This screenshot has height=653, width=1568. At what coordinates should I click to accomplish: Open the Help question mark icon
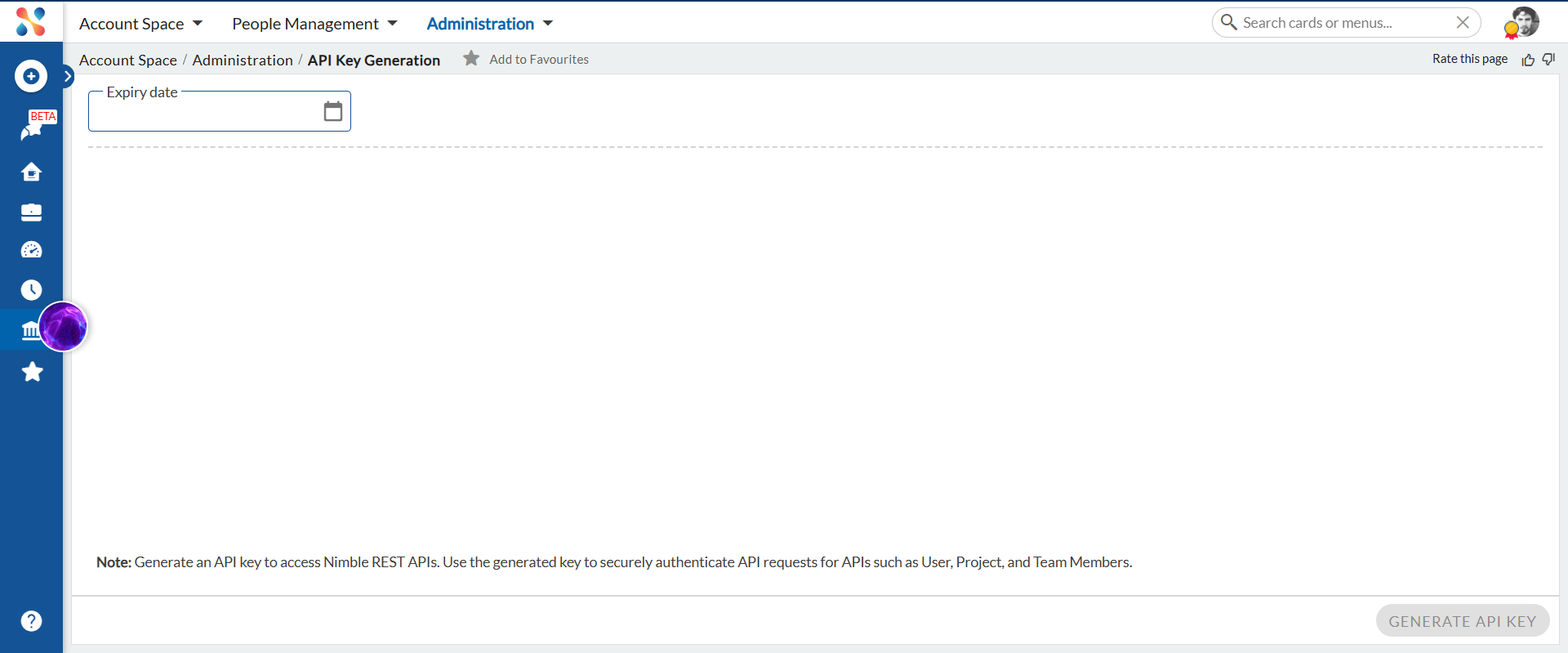[31, 621]
